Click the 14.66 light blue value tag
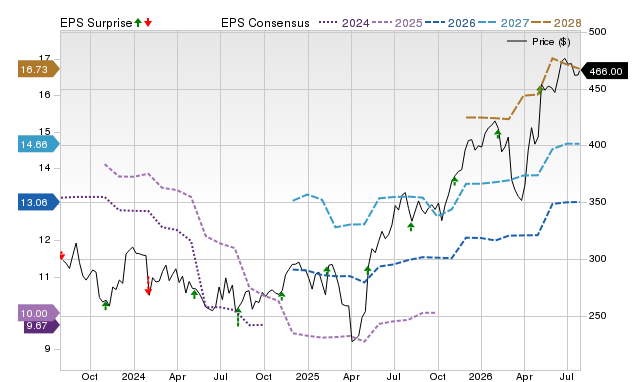This screenshot has height=382, width=640. (39, 144)
